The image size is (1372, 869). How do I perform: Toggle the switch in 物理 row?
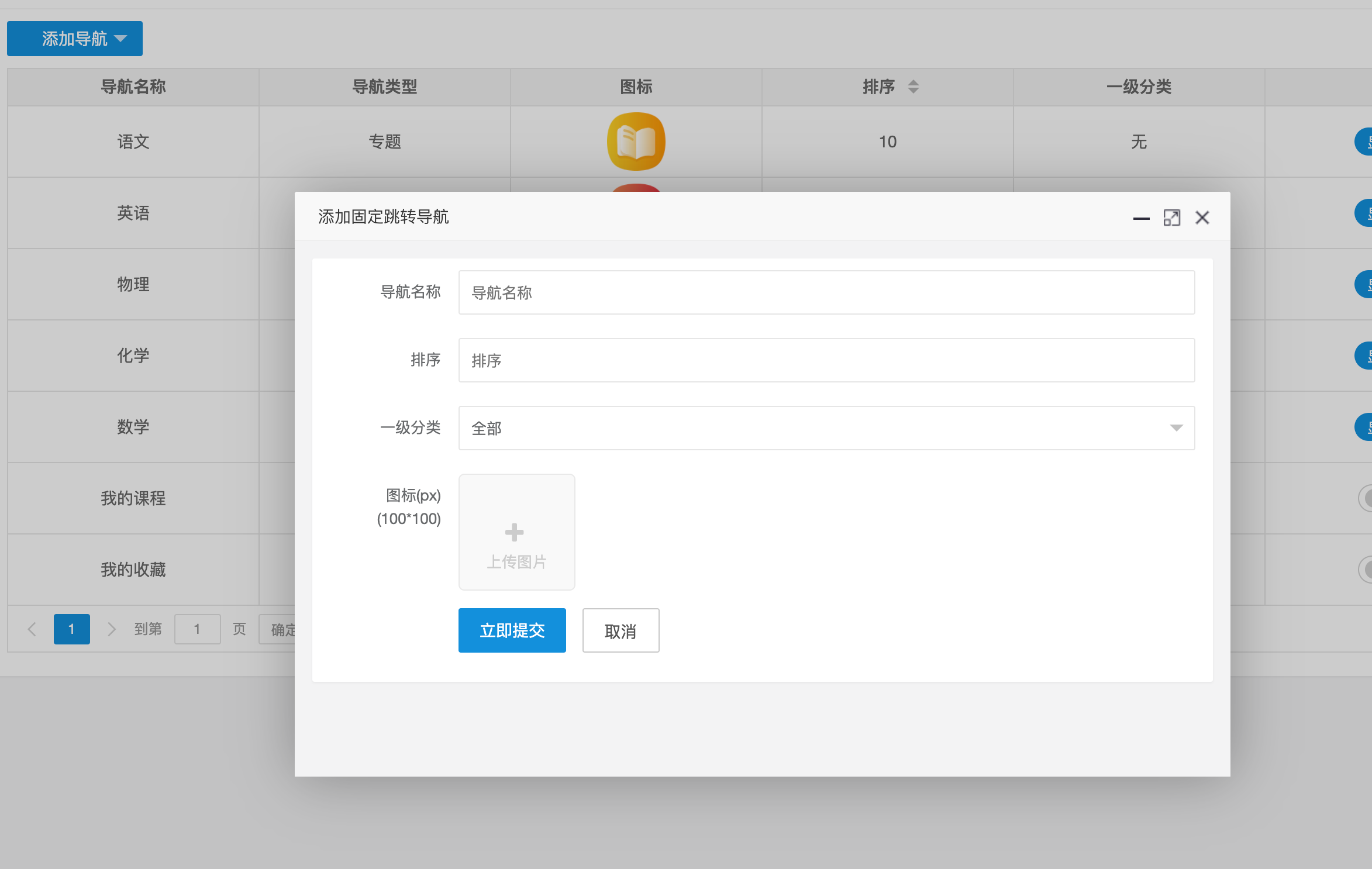(1364, 284)
